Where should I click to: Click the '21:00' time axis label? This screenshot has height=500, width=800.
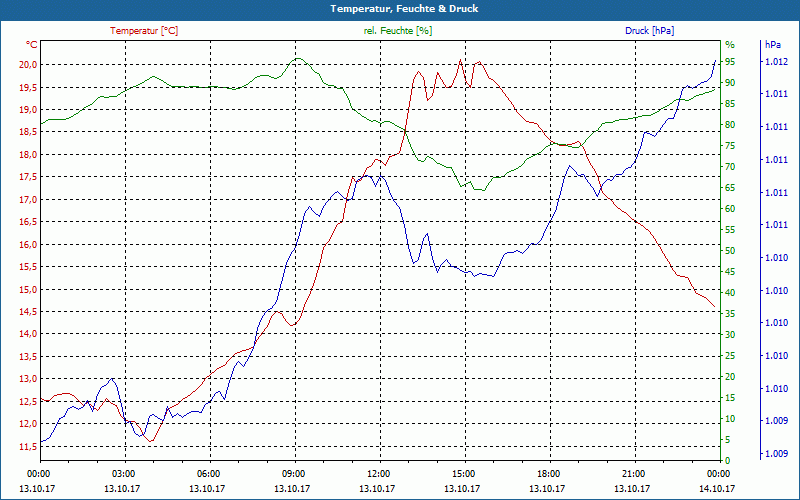636,474
